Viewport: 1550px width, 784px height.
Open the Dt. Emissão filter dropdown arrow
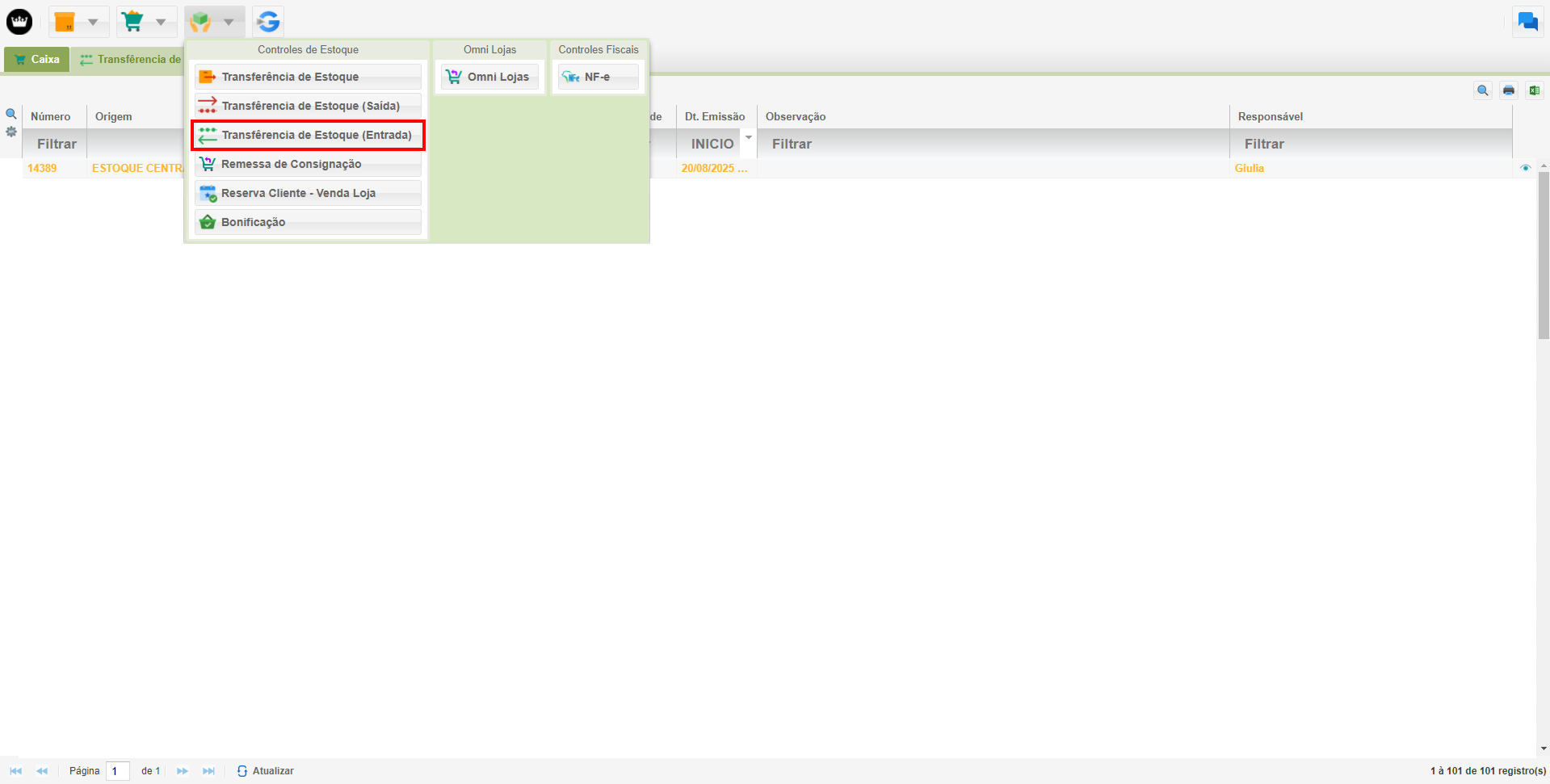tap(749, 138)
